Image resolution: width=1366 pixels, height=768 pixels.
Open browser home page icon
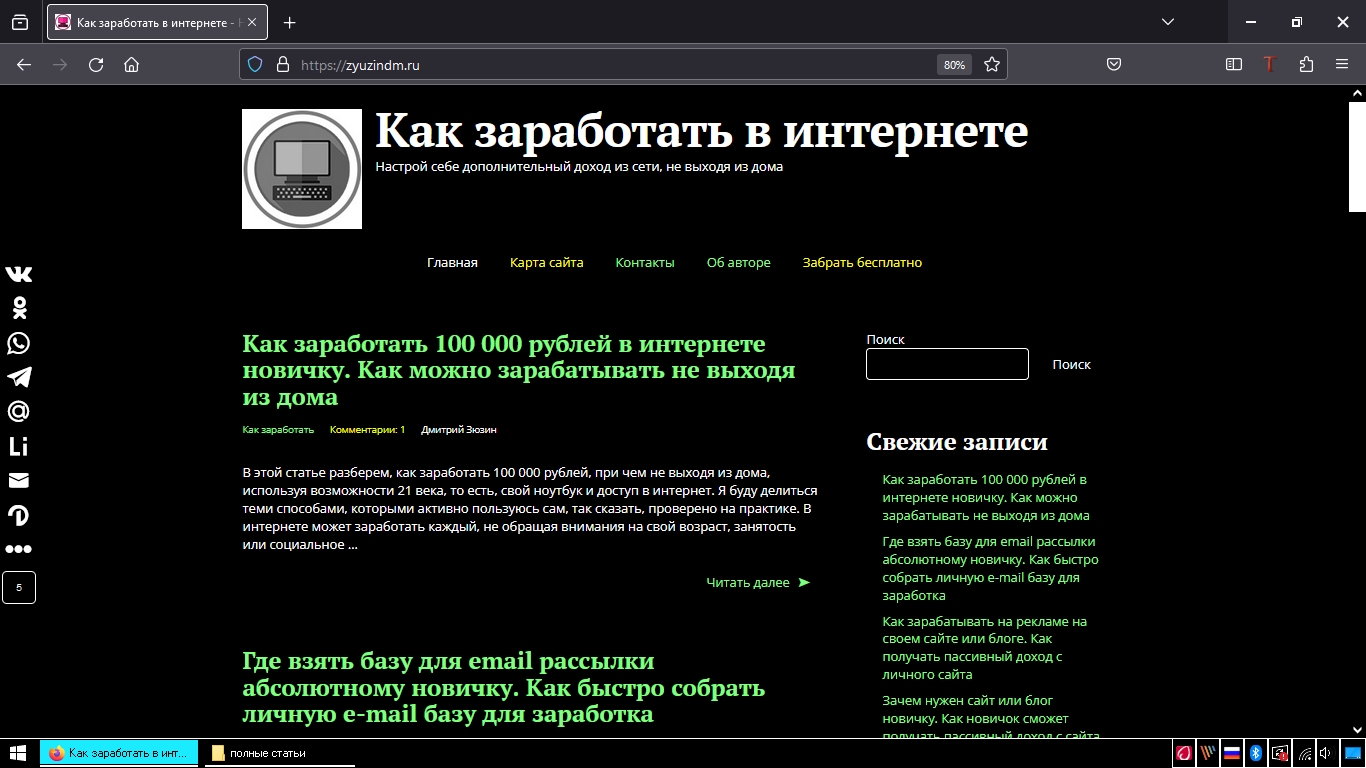tap(131, 64)
